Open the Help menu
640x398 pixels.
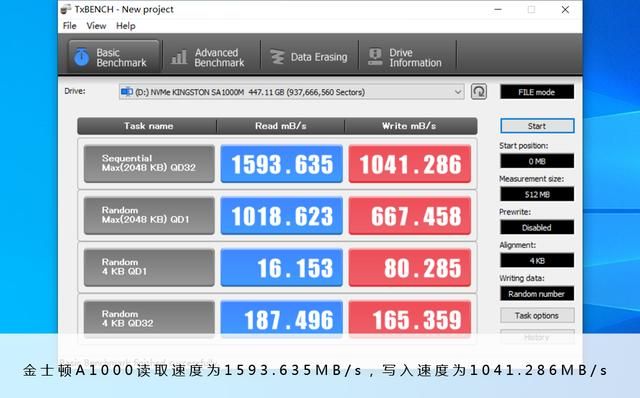[x=126, y=26]
